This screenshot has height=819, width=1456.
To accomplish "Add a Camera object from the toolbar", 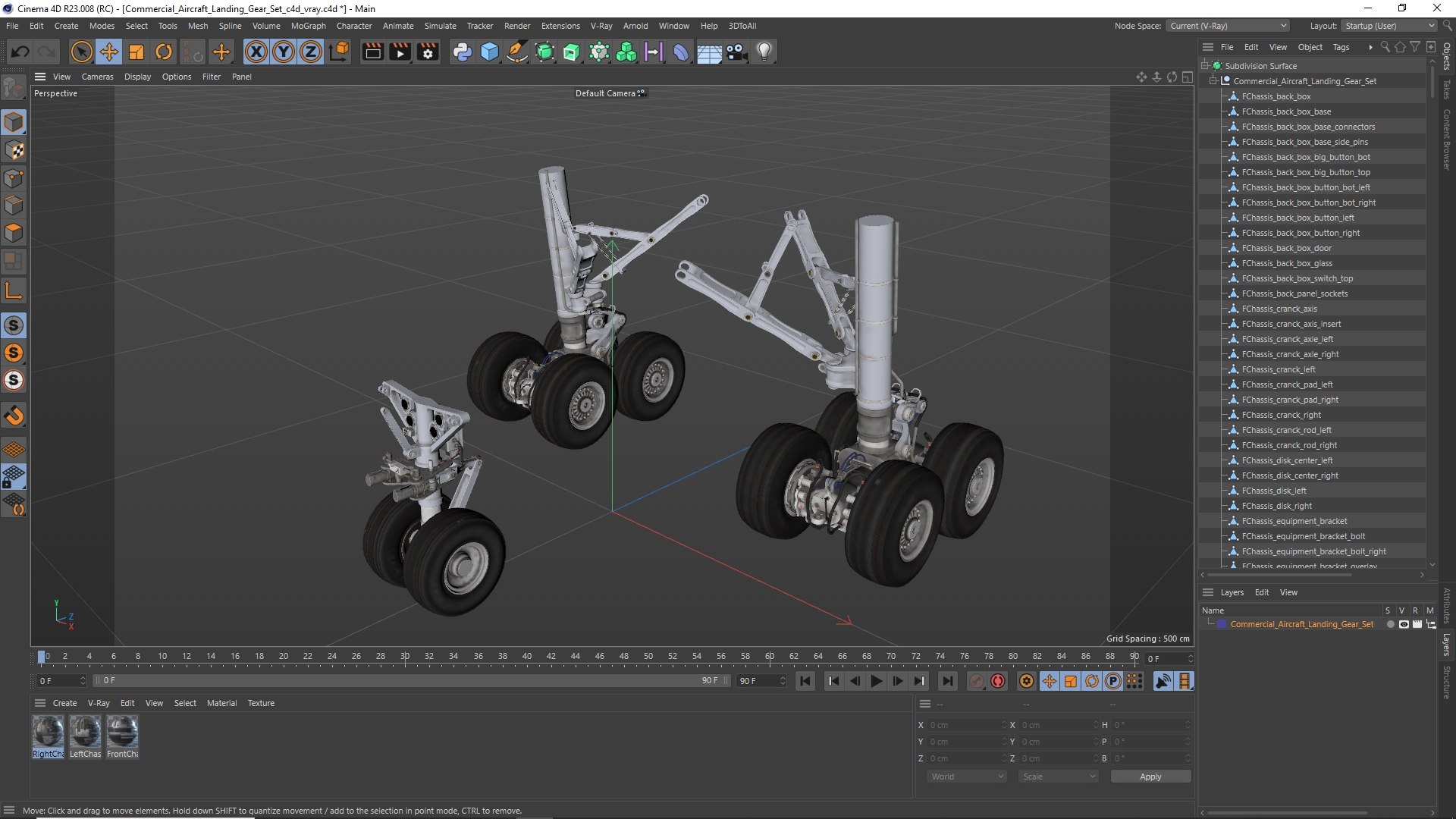I will (x=736, y=52).
